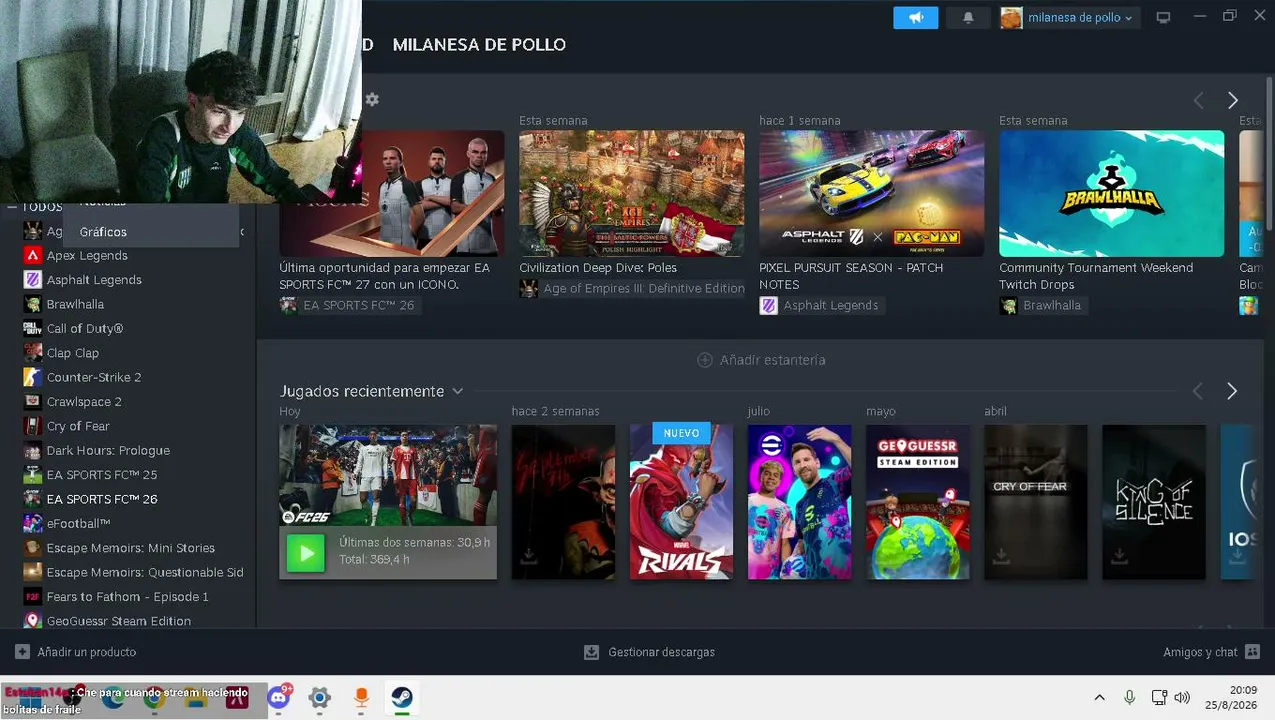This screenshot has width=1275, height=720.
Task: Collapse the TODOS library category
Action: point(12,207)
